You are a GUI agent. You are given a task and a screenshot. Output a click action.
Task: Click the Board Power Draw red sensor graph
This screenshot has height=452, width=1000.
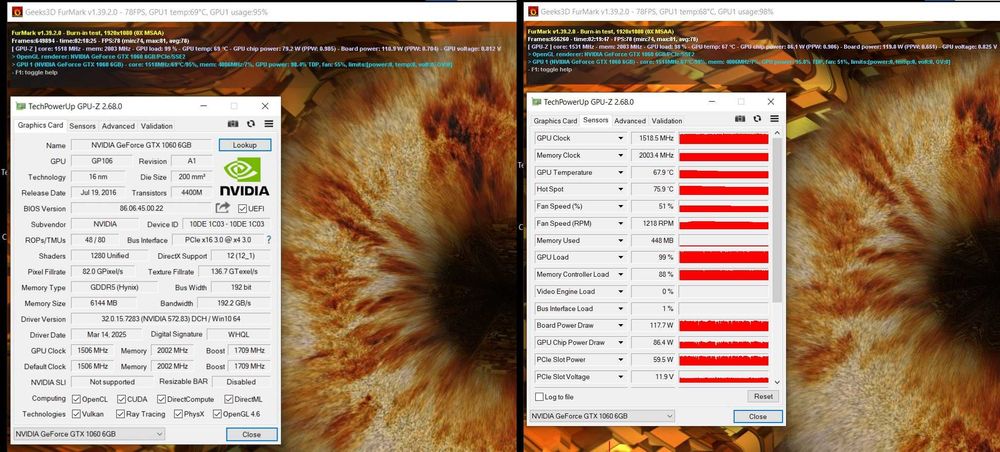point(723,326)
